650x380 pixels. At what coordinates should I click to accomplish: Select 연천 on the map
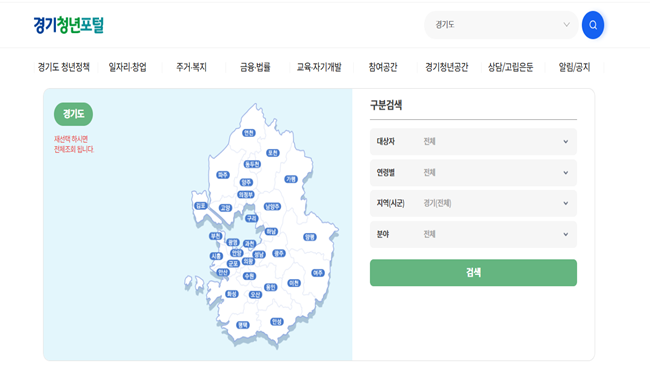(x=249, y=133)
